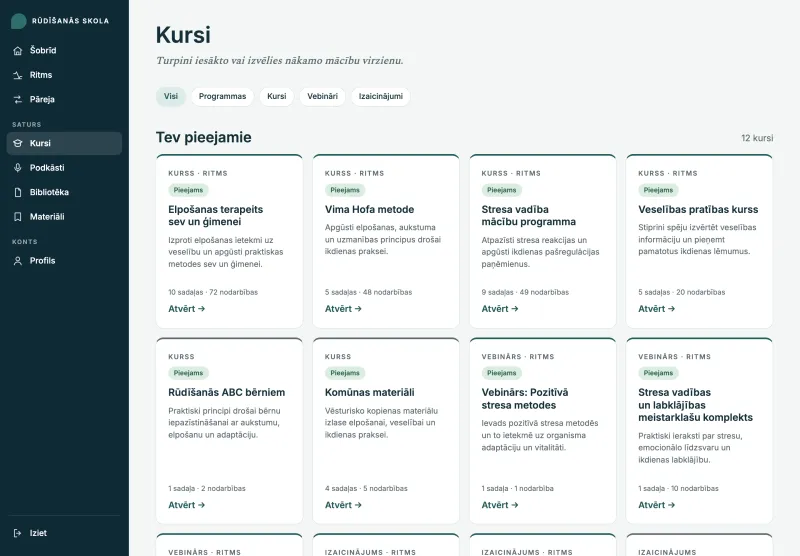
Task: Click '10 sadaļas · 72 nodarbības' text
Action: point(213,292)
